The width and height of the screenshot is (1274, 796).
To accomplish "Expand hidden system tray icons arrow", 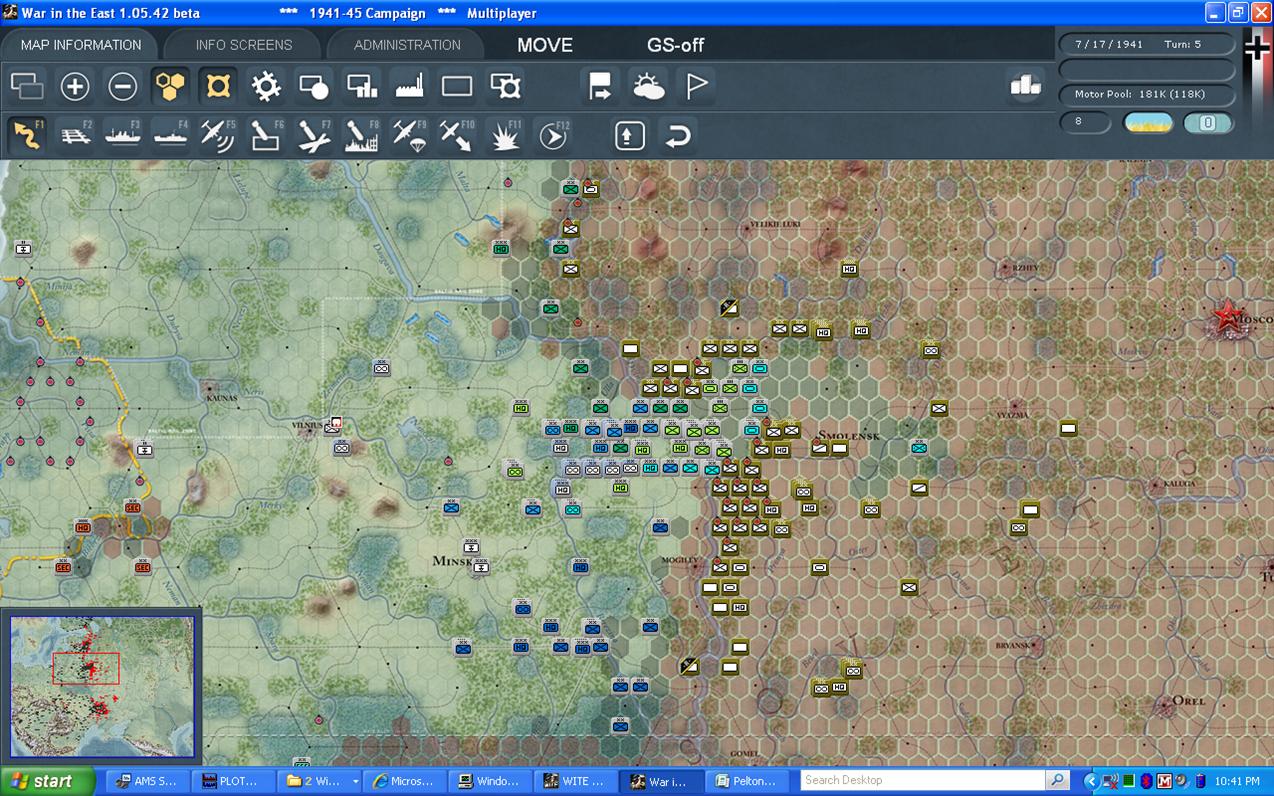I will (1091, 781).
